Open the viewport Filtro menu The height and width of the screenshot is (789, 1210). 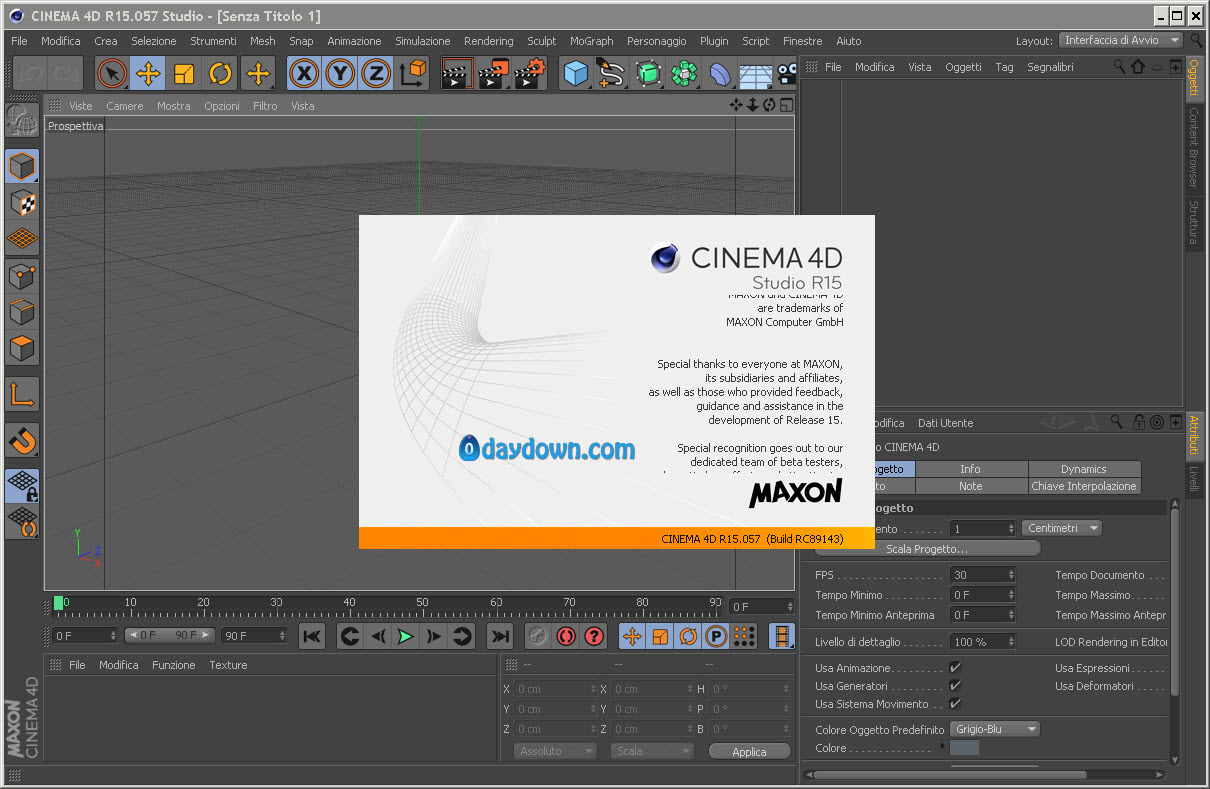click(x=265, y=106)
